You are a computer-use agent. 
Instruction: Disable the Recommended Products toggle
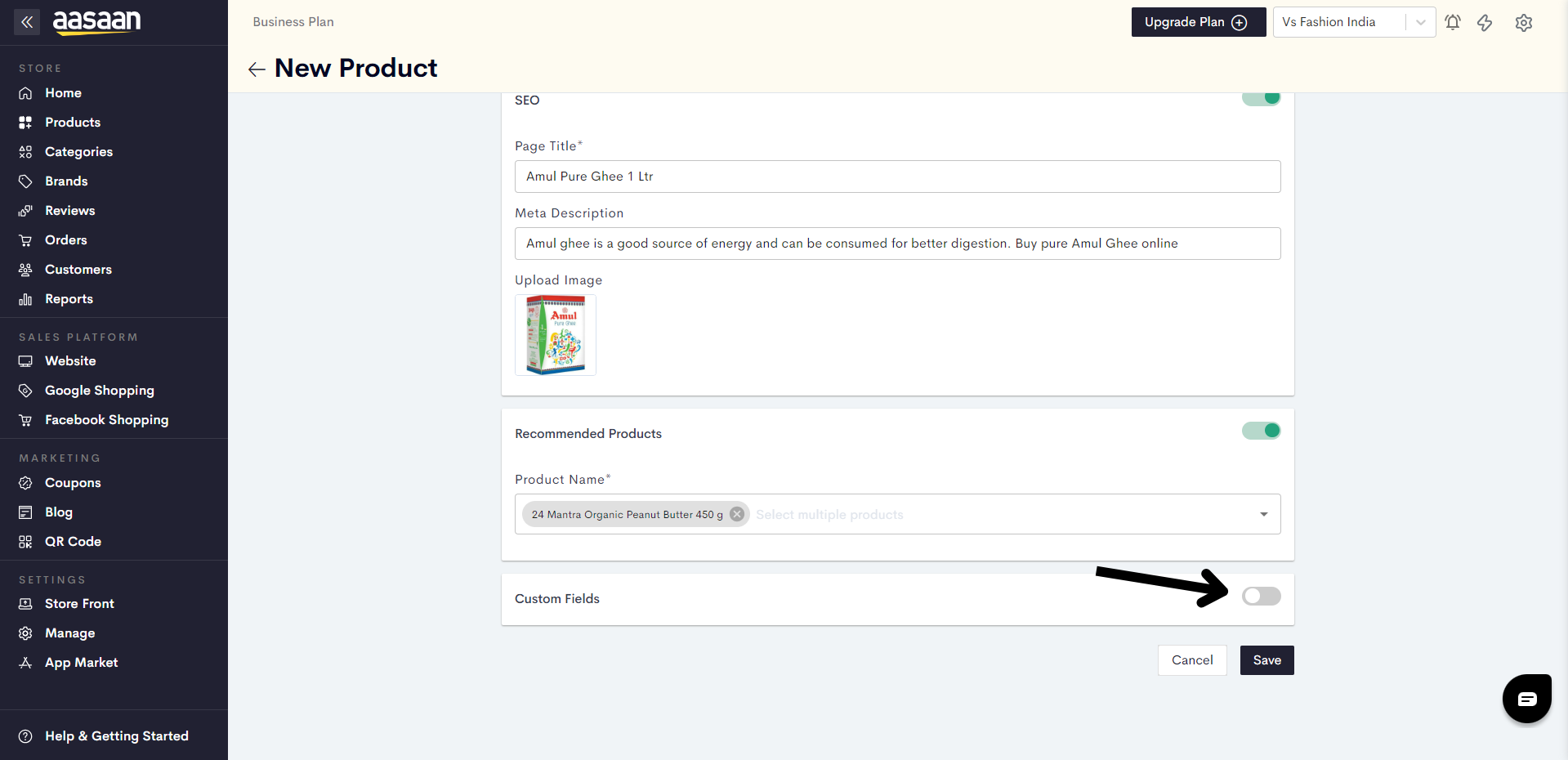[1262, 431]
